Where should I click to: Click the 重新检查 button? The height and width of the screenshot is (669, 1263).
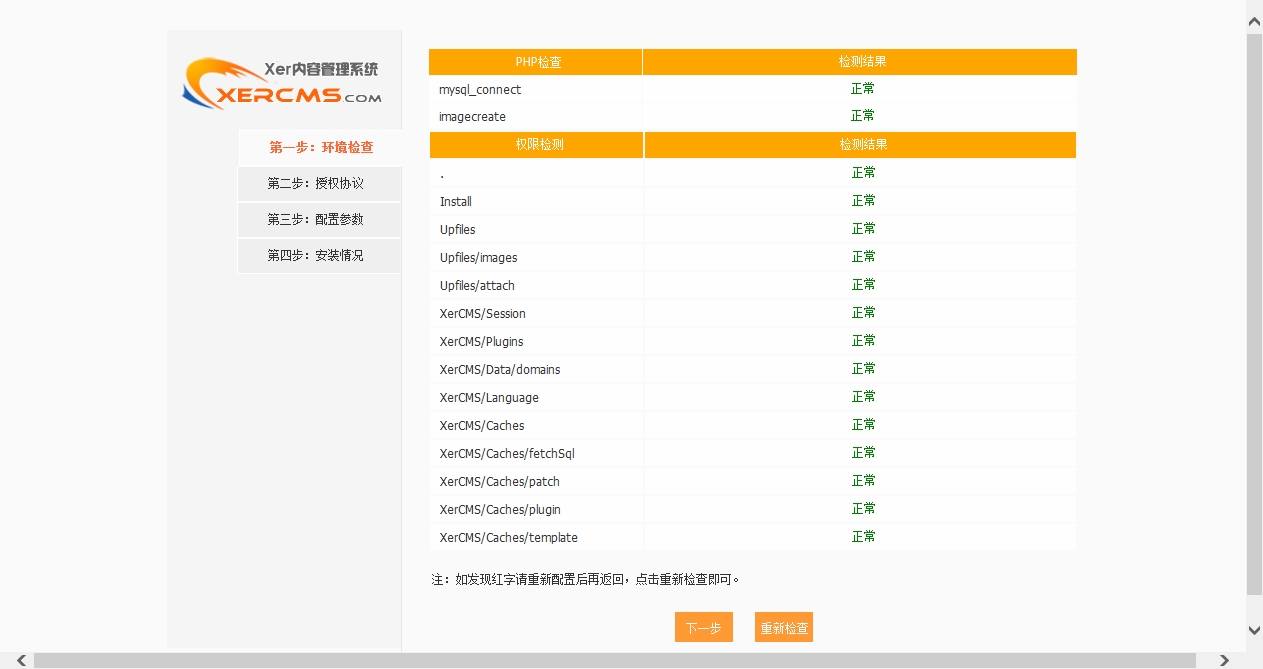point(784,628)
